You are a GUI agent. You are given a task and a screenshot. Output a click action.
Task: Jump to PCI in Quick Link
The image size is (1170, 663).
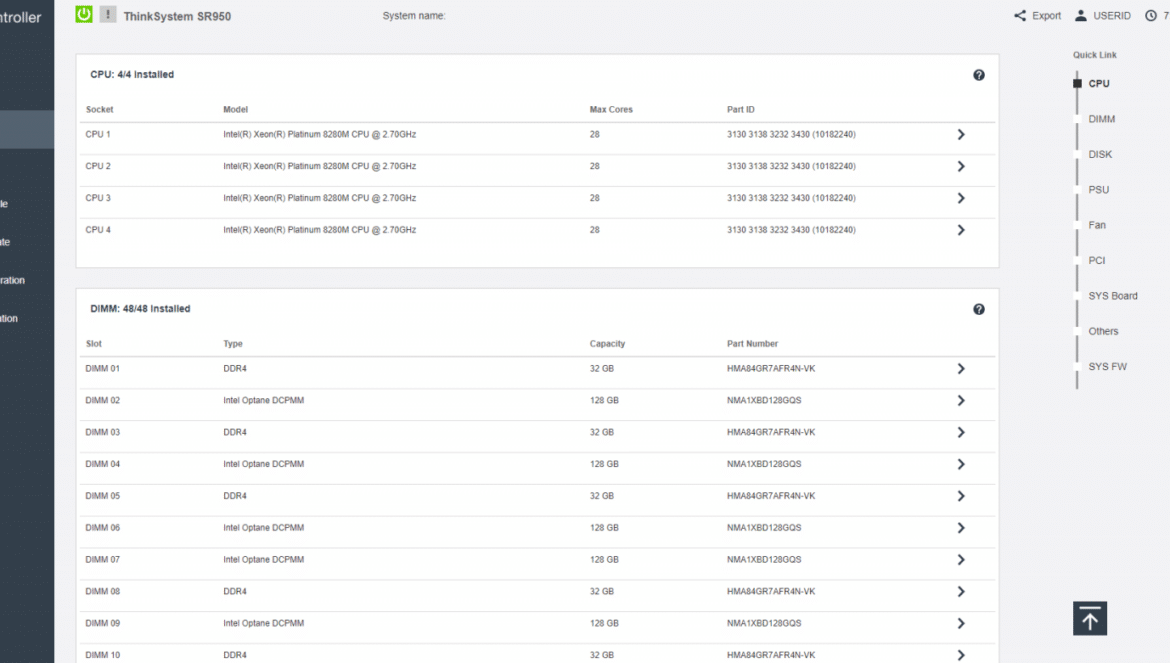point(1097,260)
